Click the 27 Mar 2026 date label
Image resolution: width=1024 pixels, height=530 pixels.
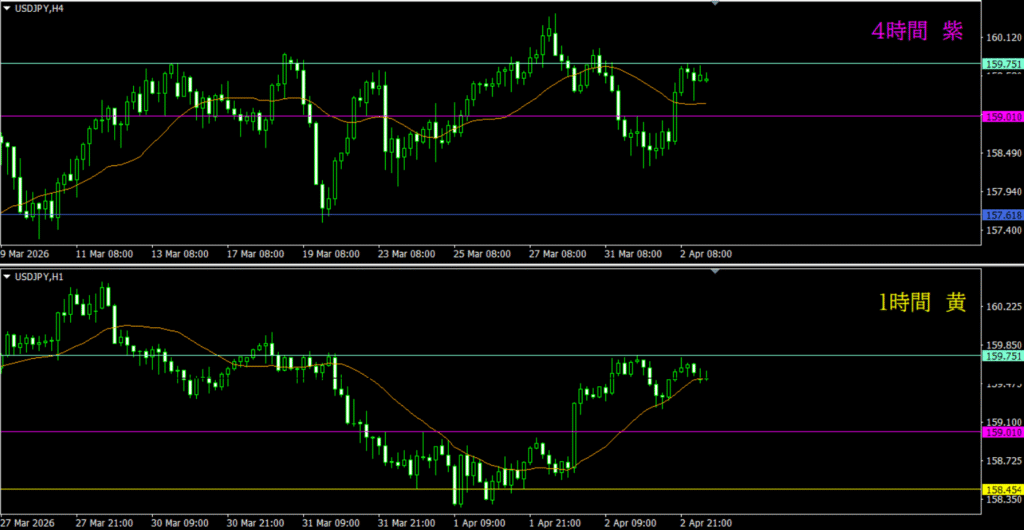point(29,522)
